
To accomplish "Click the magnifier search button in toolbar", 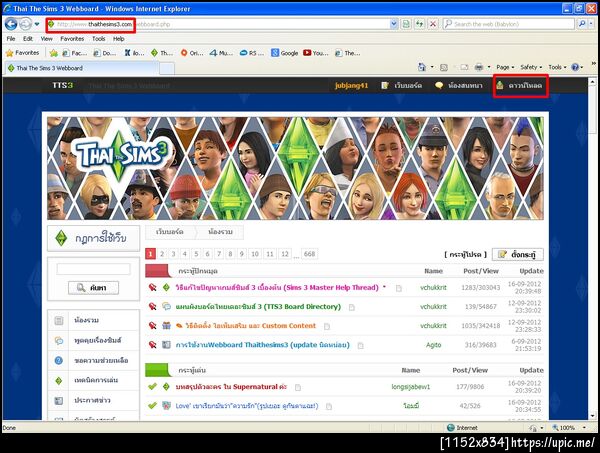I will (x=582, y=24).
